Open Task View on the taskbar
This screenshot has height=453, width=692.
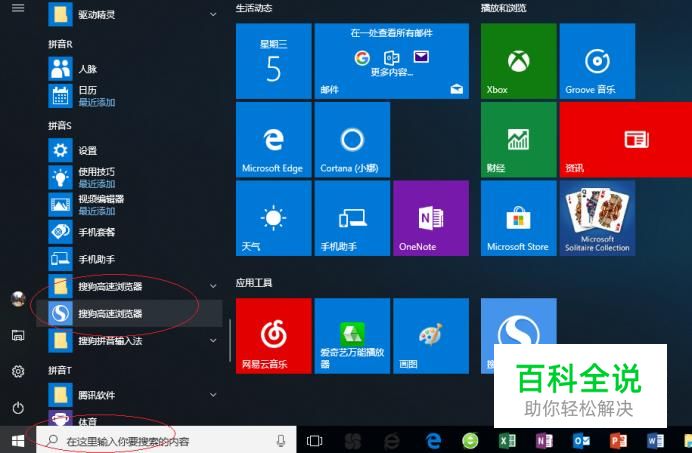[x=314, y=440]
